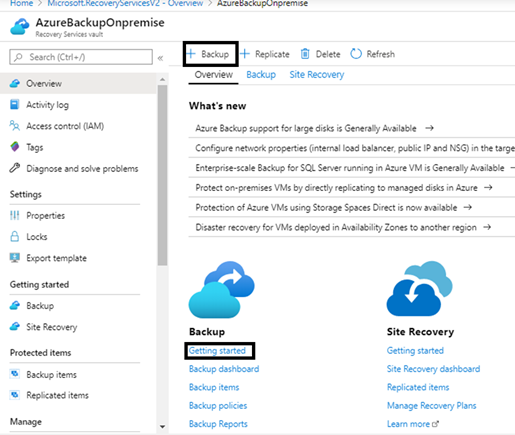The image size is (515, 435).
Task: Click the Delete toolbar button
Action: 320,54
